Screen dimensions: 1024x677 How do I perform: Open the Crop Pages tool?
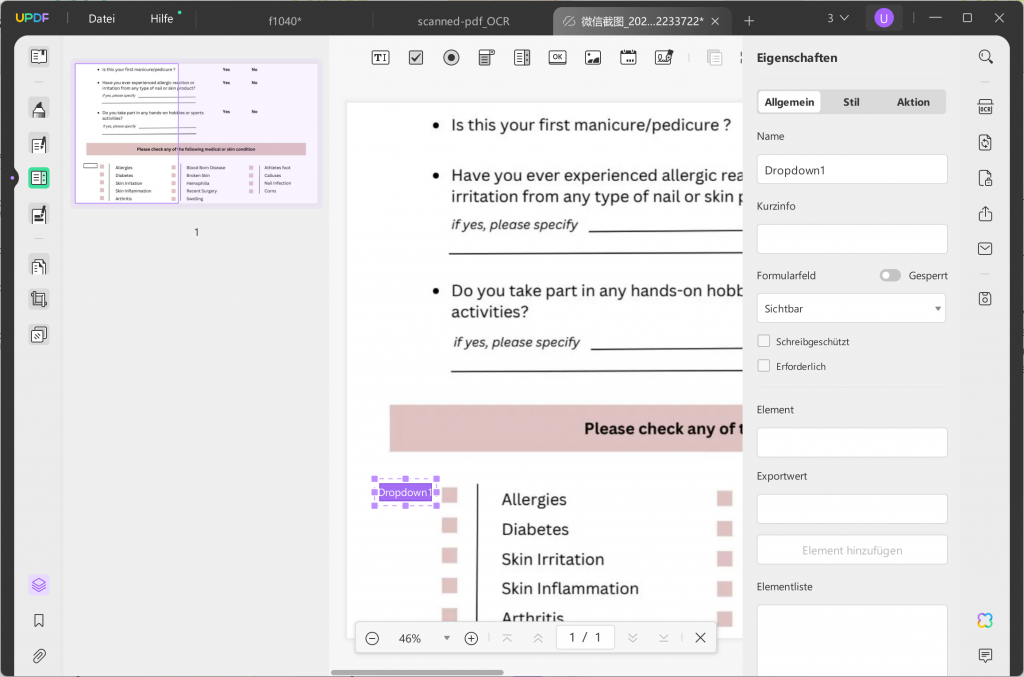click(x=38, y=298)
